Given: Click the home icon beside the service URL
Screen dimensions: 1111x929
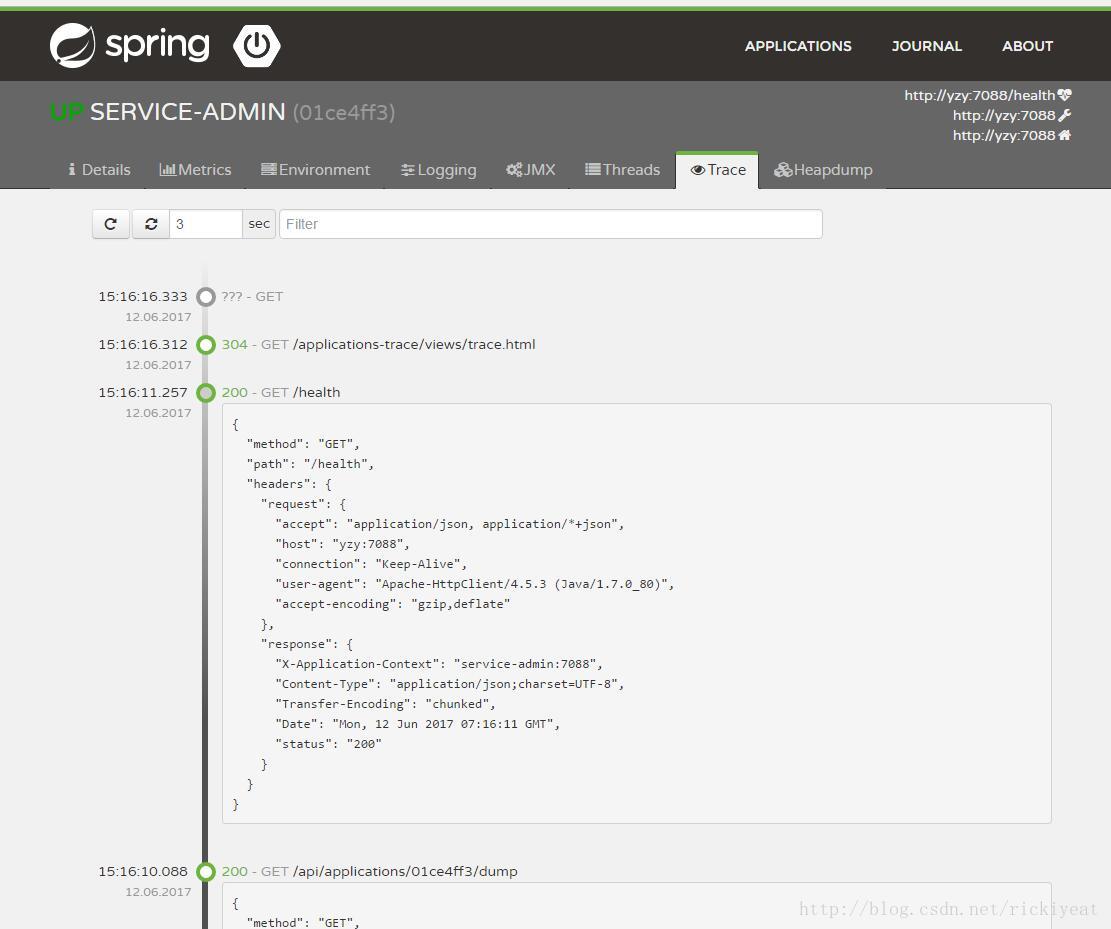Looking at the screenshot, I should tap(1064, 135).
